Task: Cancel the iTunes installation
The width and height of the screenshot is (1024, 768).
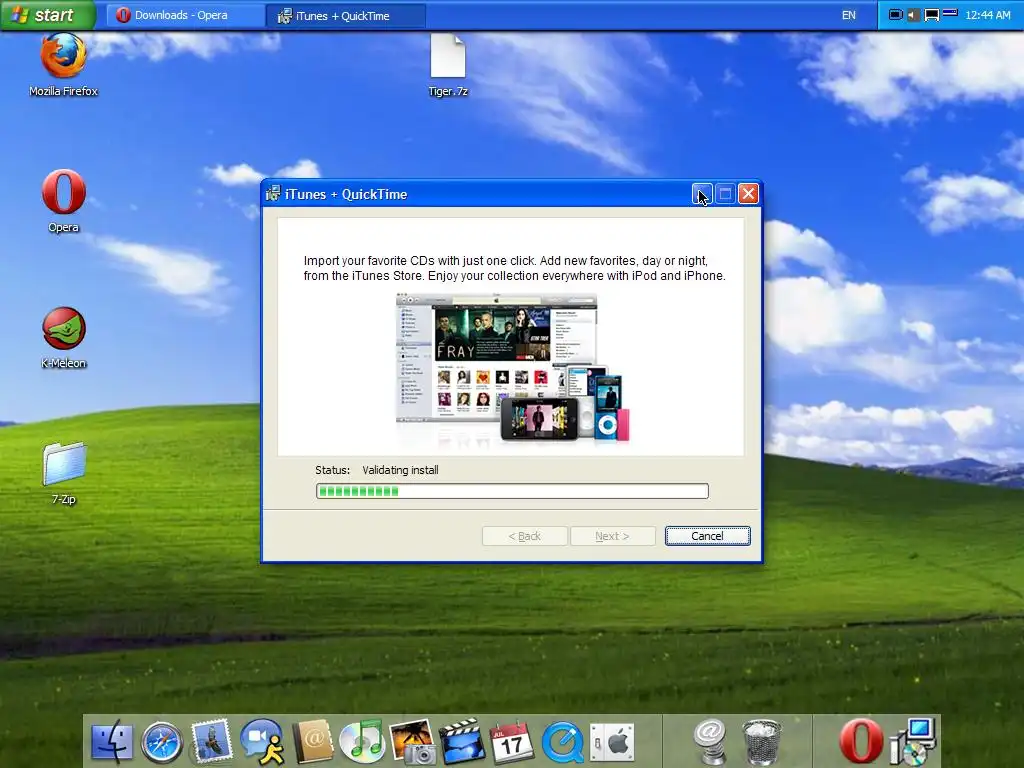Action: (707, 536)
